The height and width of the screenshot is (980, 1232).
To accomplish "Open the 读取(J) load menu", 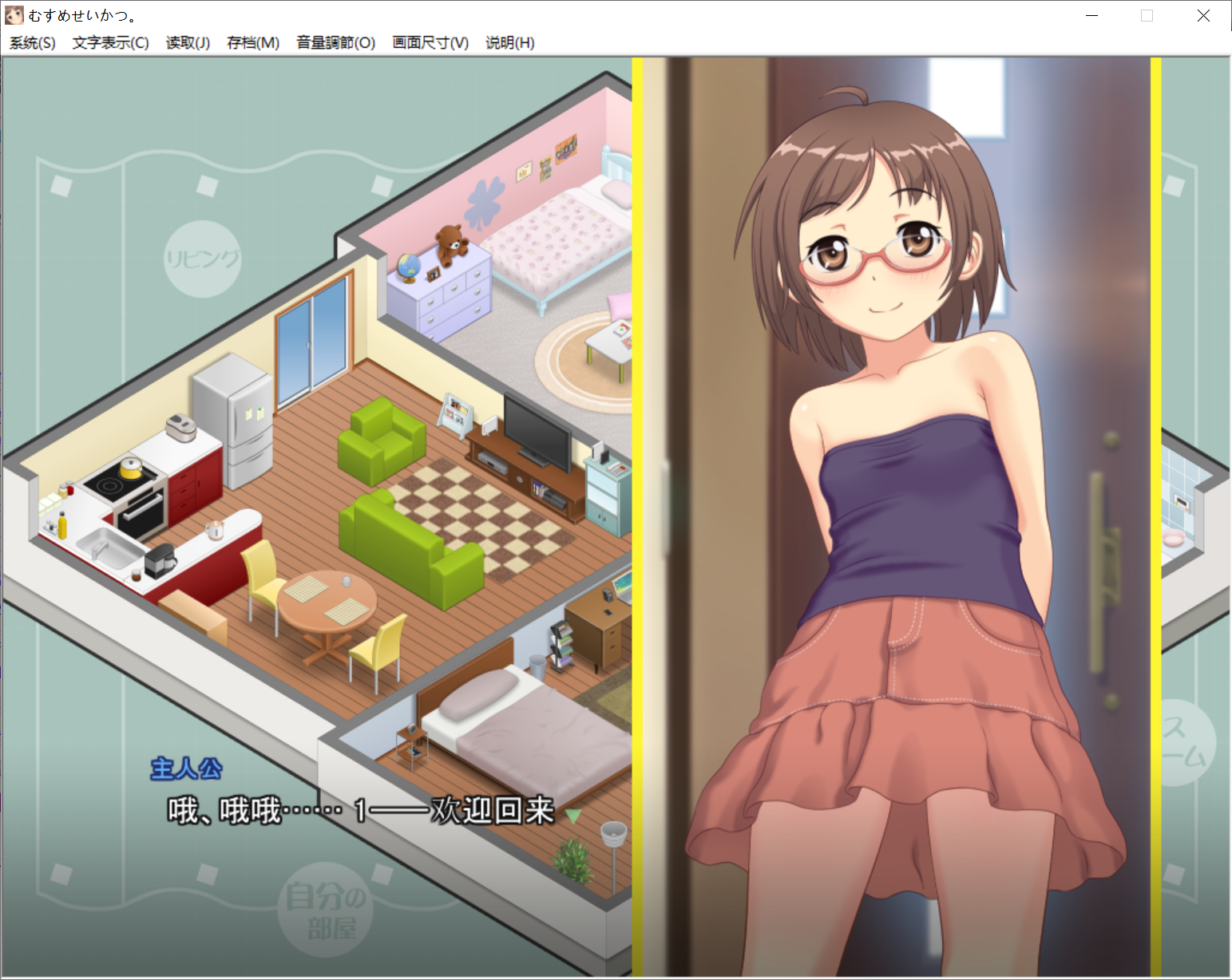I will pos(186,43).
